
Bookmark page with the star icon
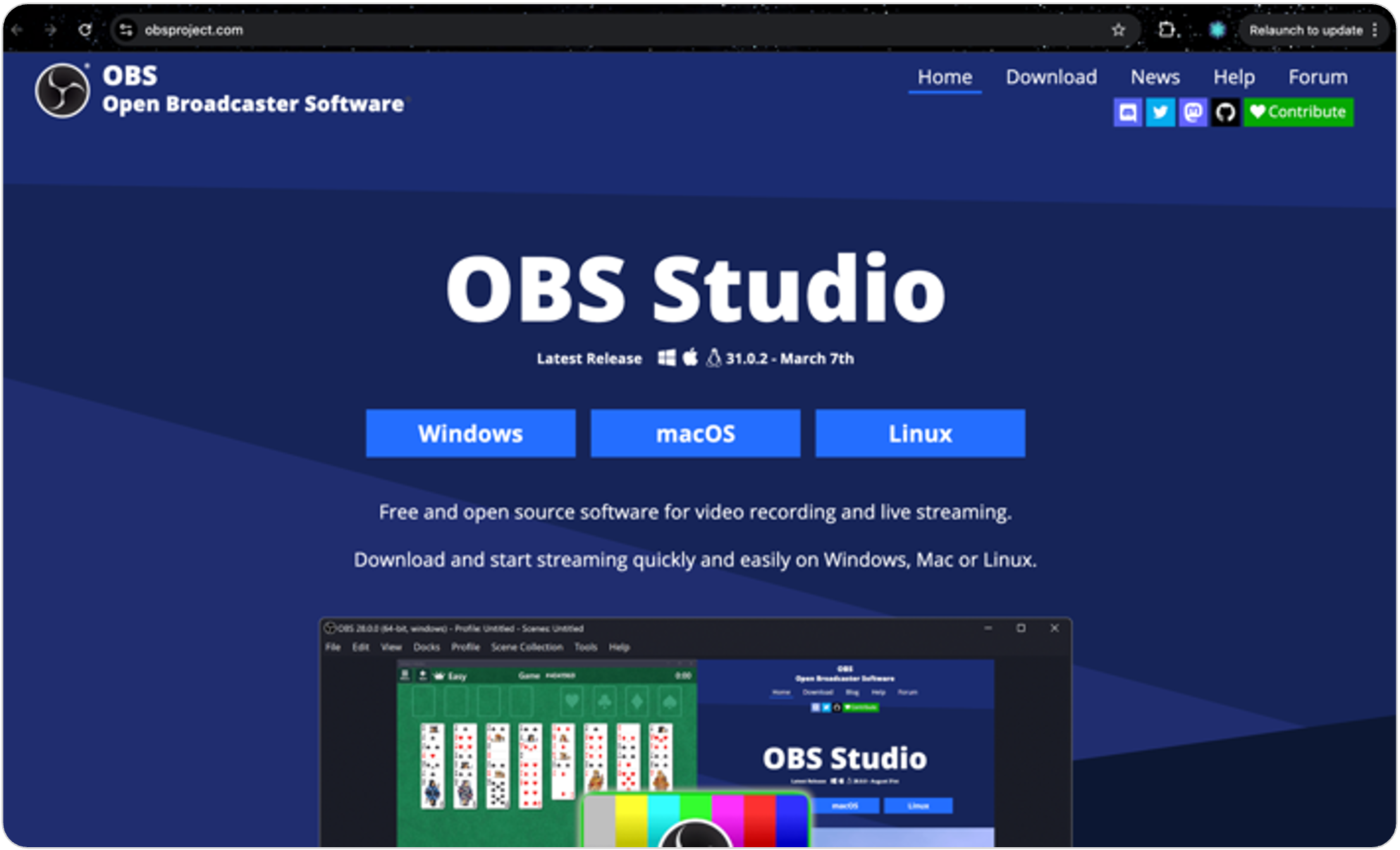tap(1118, 30)
